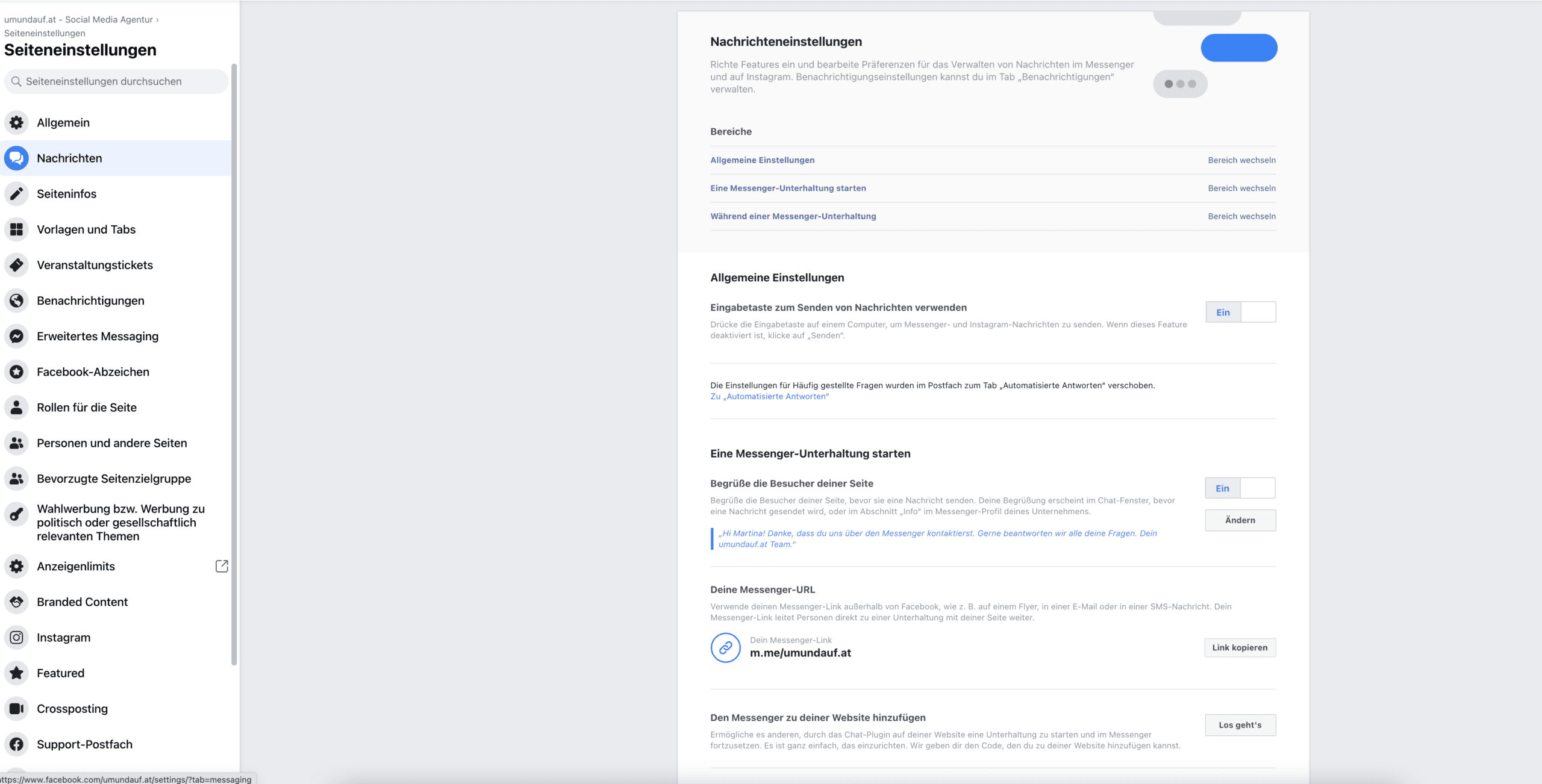Viewport: 1542px width, 784px height.
Task: Click the Featured star icon
Action: point(17,673)
